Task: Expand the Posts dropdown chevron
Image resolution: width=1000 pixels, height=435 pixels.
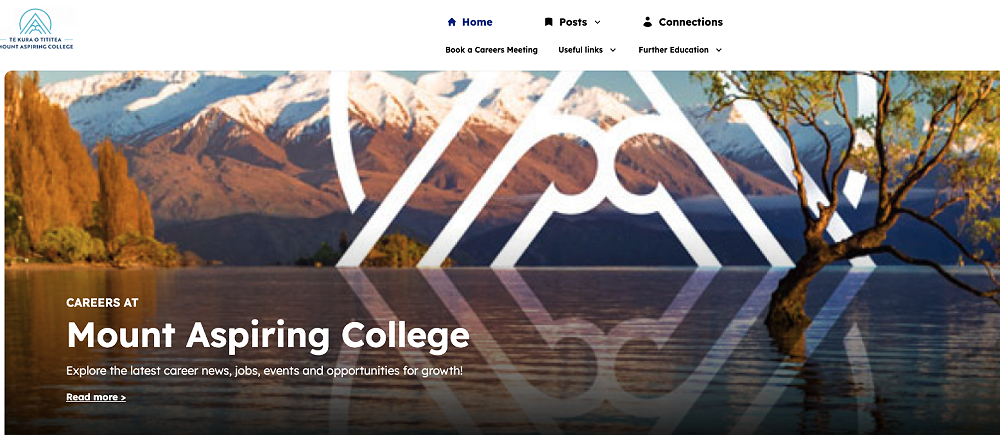Action: [598, 22]
